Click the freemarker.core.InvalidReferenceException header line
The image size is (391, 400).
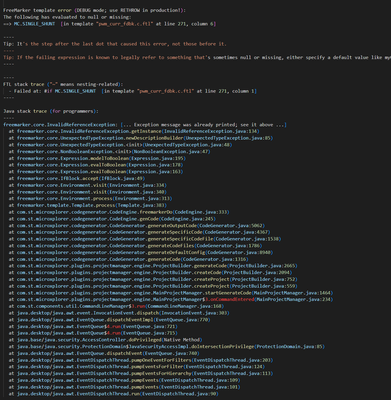(x=145, y=125)
